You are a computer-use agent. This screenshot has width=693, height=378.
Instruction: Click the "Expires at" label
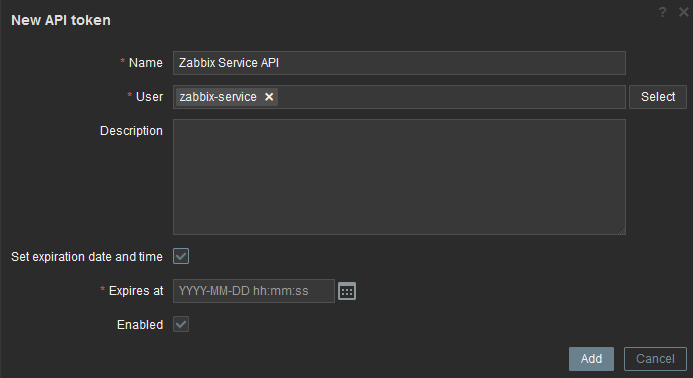pos(136,291)
